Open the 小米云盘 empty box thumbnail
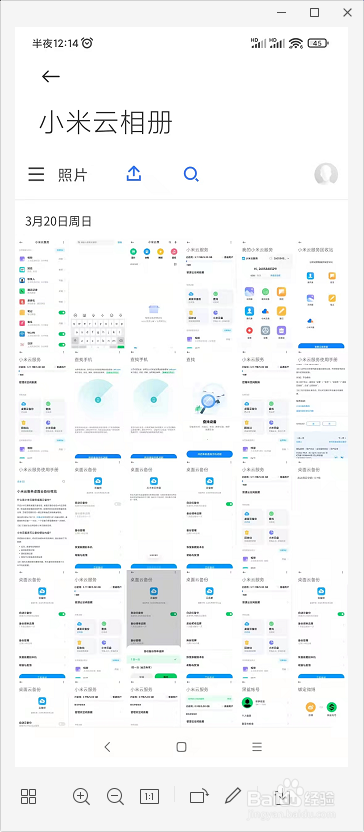This screenshot has height=832, width=364. 153,294
